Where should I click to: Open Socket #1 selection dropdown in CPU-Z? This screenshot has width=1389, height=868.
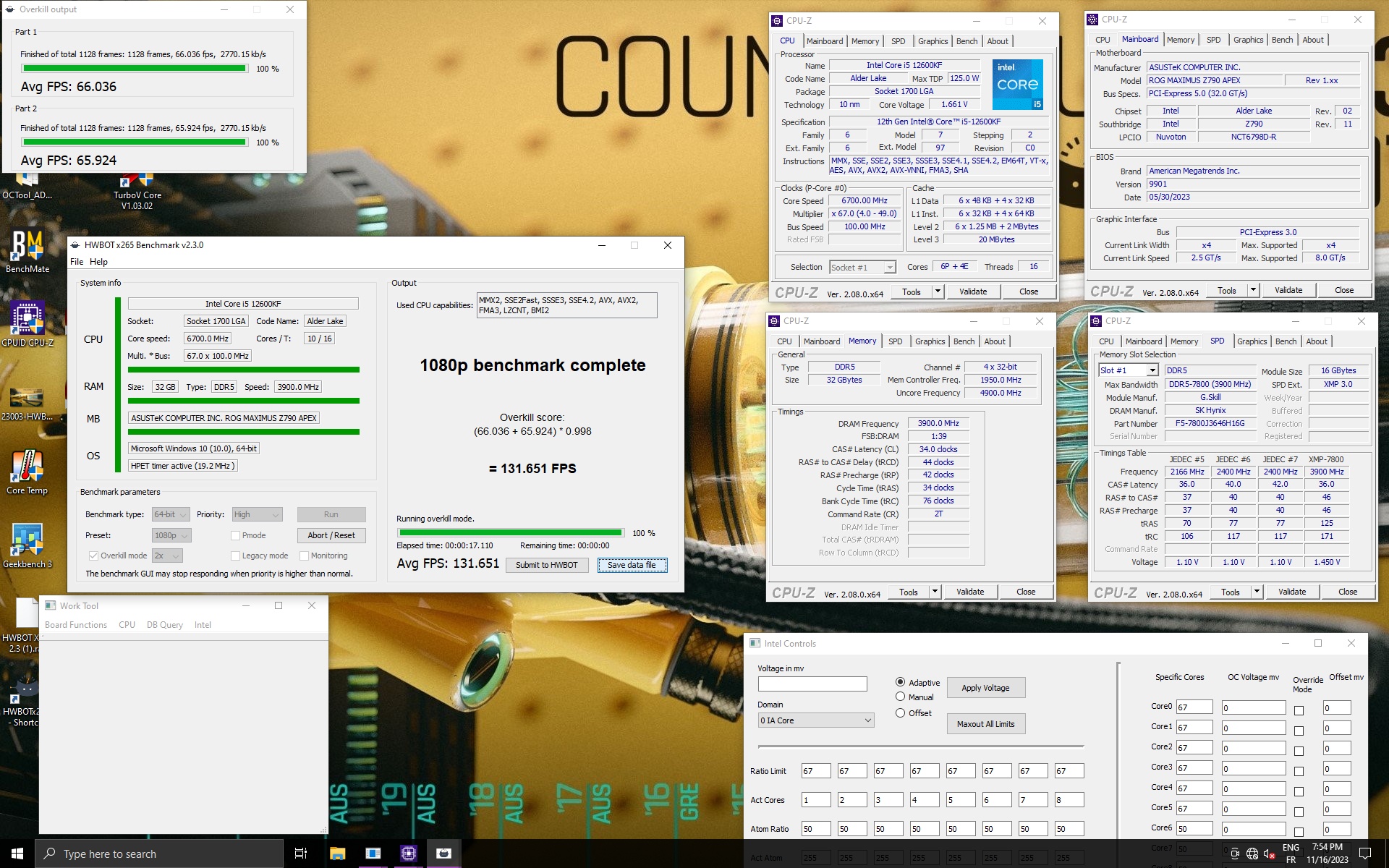pyautogui.click(x=863, y=268)
